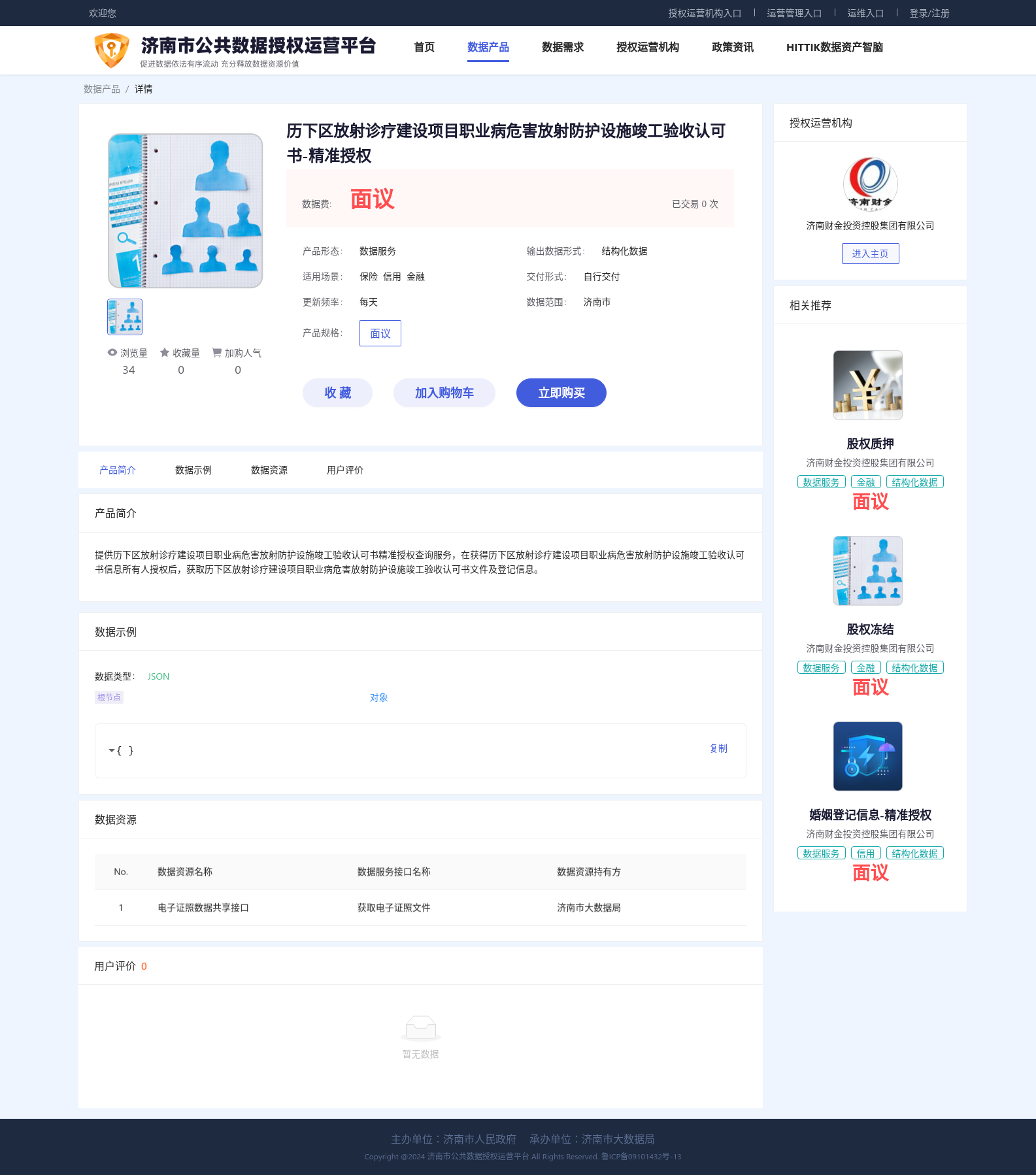Click 数据服务 tag under 股权质押
The height and width of the screenshot is (1175, 1036).
tap(822, 482)
